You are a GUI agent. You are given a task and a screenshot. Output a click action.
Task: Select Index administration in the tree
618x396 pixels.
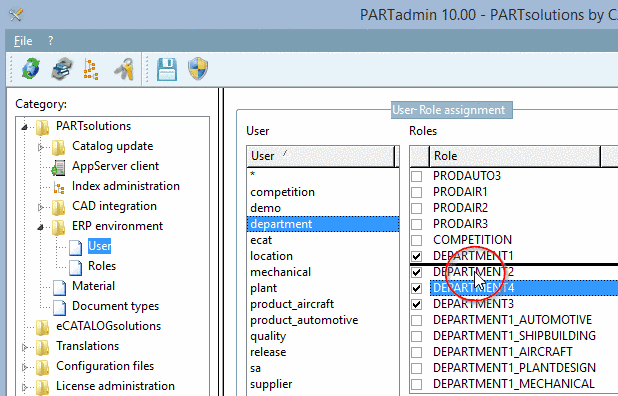coord(126,186)
